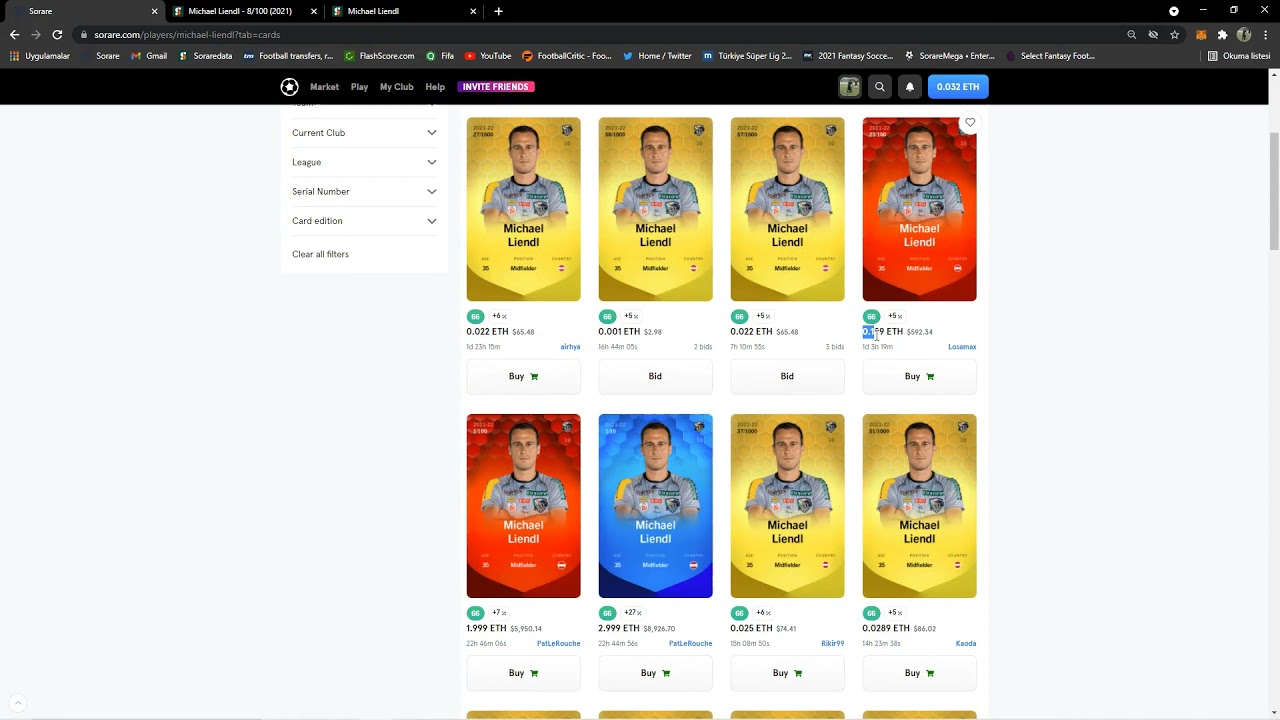This screenshot has width=1280, height=720.
Task: Bid on the card with 3 bids
Action: point(787,376)
